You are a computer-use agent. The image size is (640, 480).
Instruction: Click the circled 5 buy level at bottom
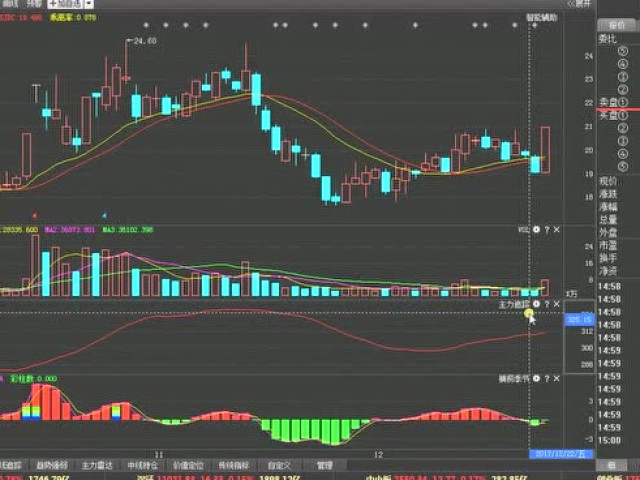click(622, 166)
